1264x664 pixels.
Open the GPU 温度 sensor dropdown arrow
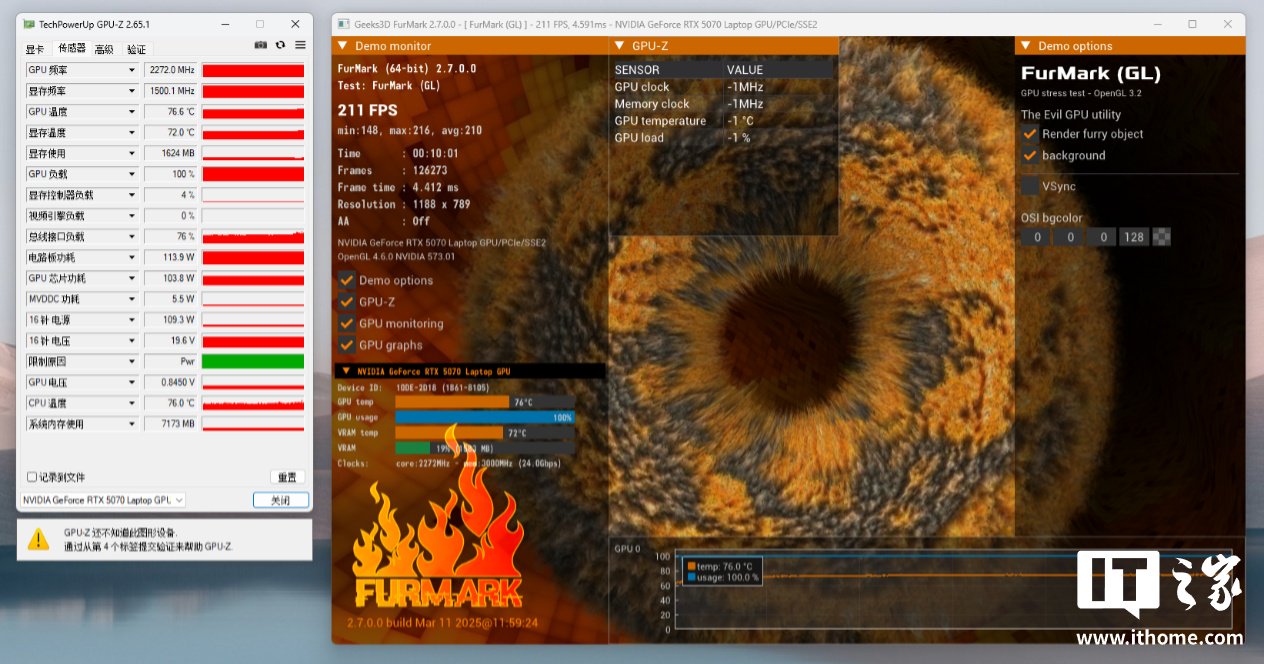tap(131, 112)
